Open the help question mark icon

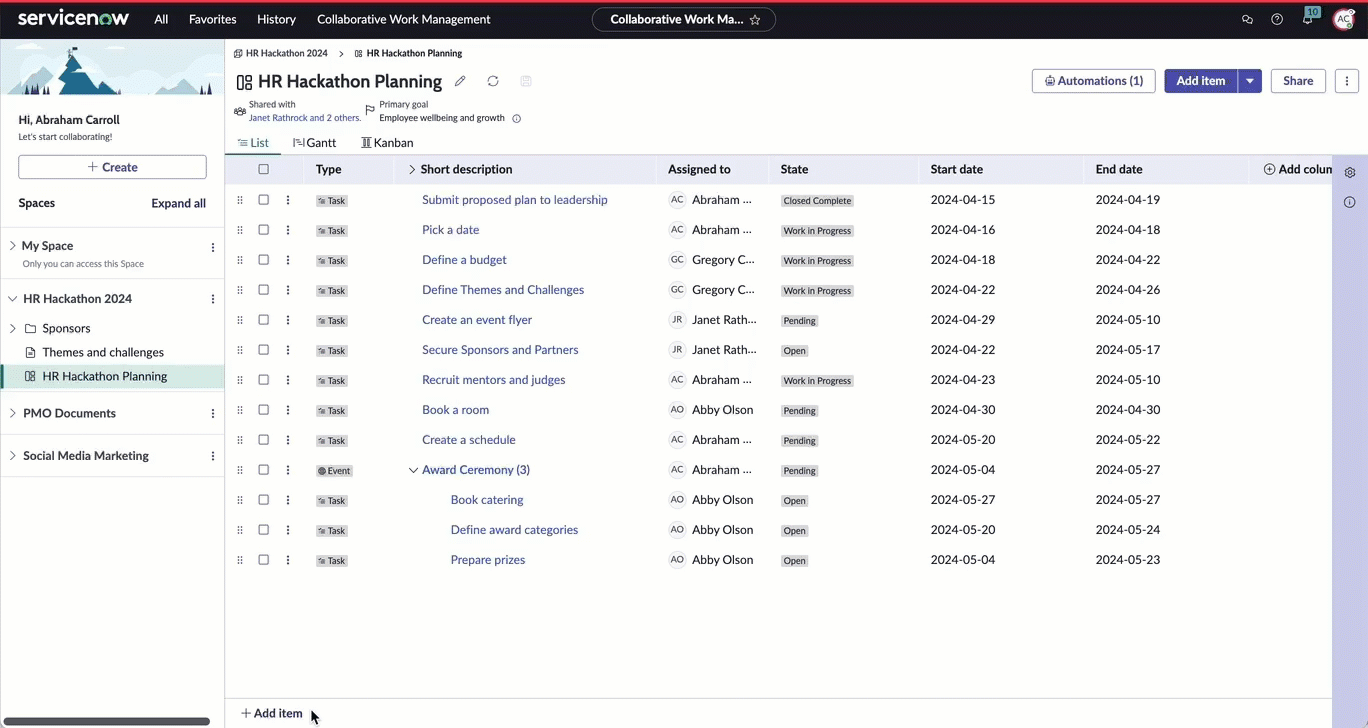pos(1277,19)
